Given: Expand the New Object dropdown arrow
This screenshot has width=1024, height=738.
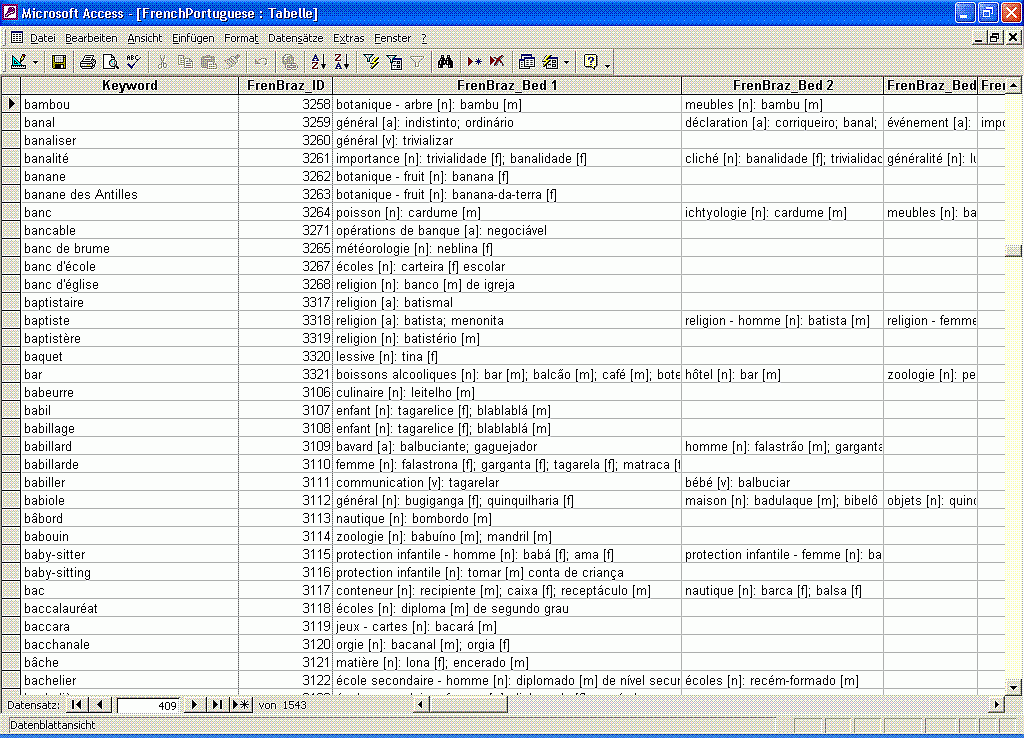Looking at the screenshot, I should (567, 62).
